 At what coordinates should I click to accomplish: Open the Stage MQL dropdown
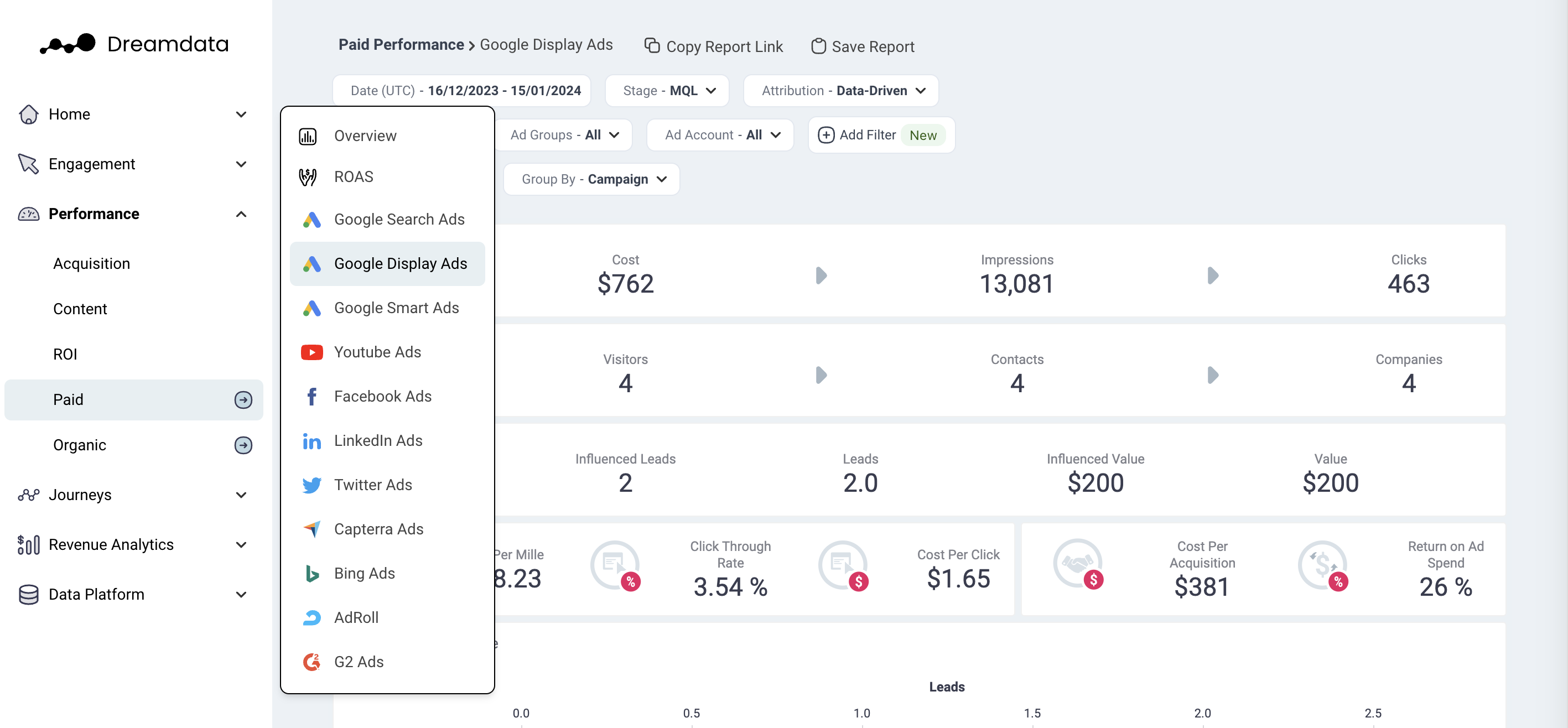(667, 91)
